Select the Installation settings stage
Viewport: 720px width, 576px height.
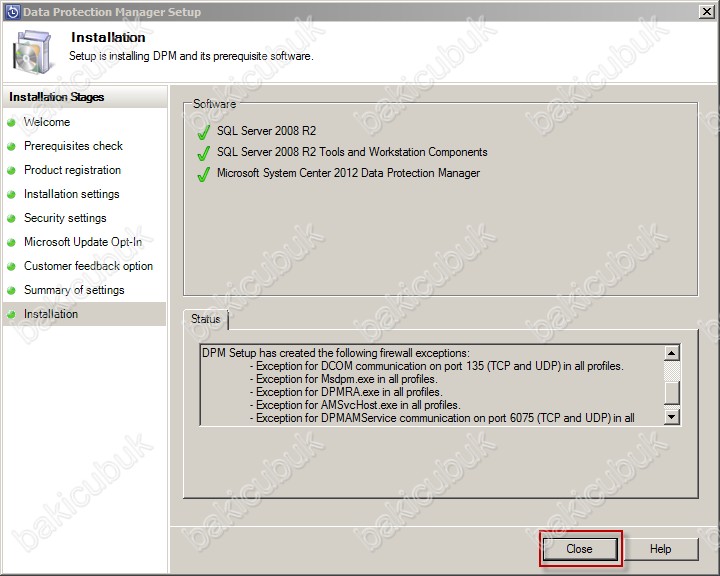[72, 194]
